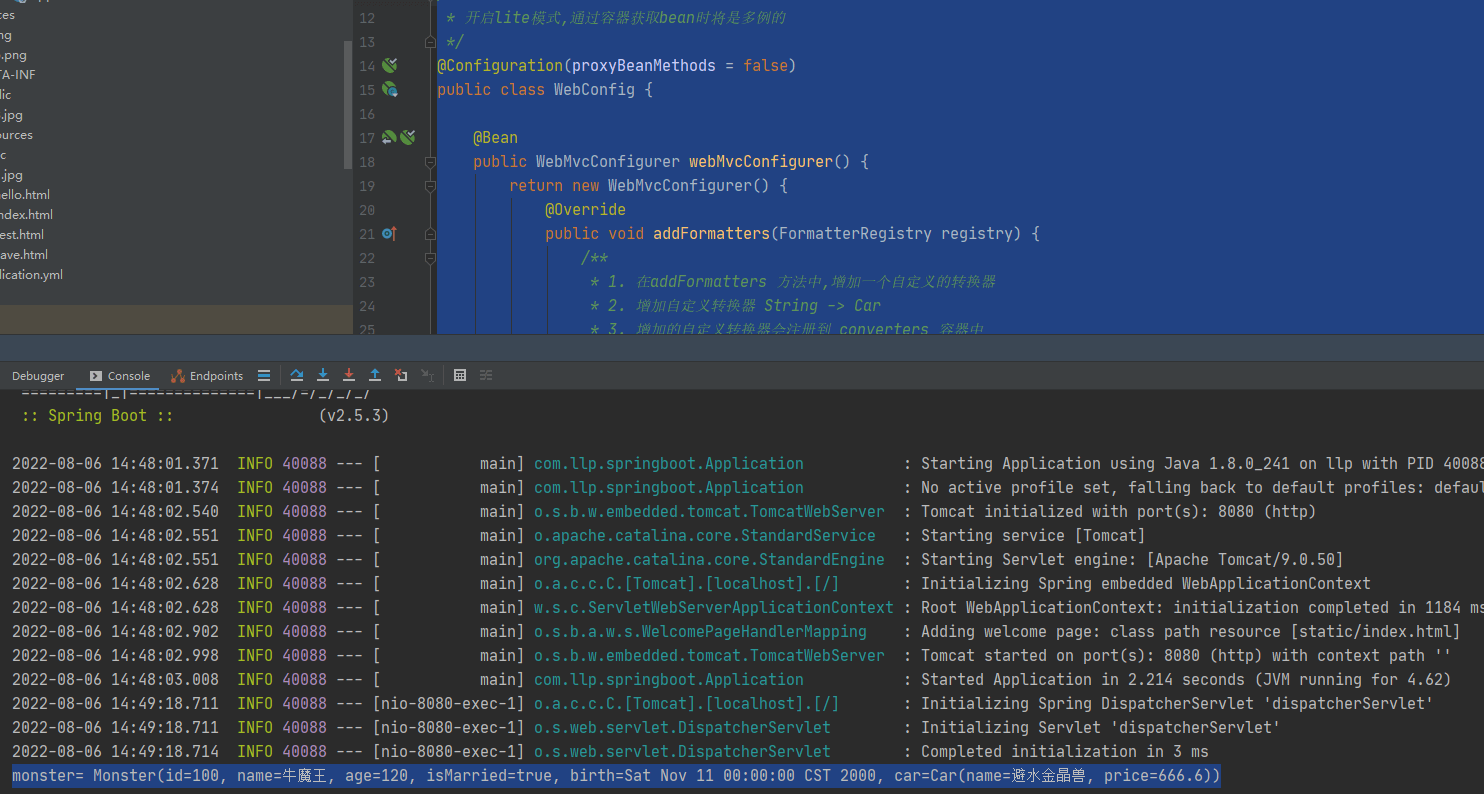
Task: Click the 'No active profile set' log message
Action: point(1202,488)
